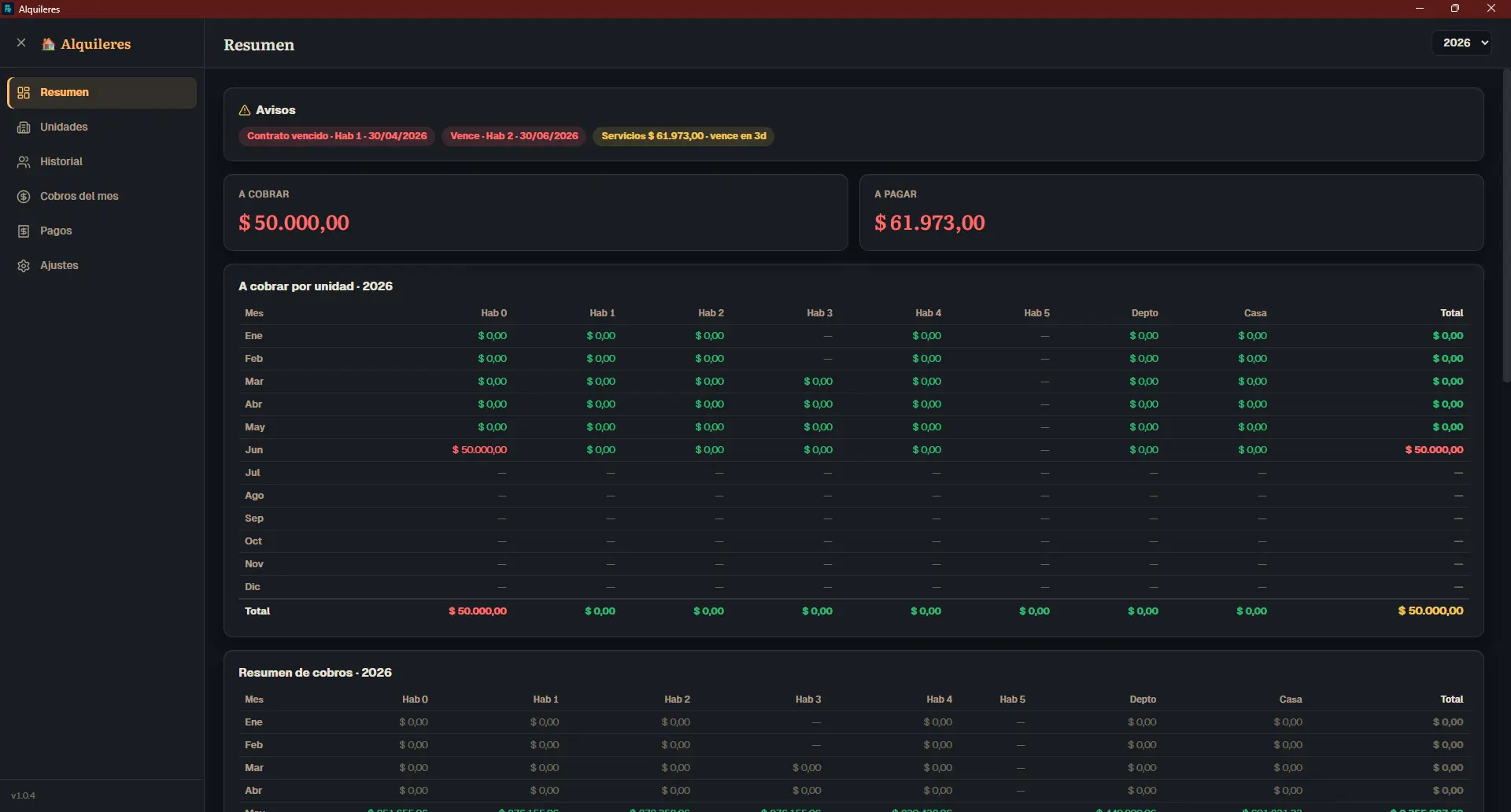Click the Servicios vence en 3d alert
This screenshot has width=1511, height=812.
[684, 136]
